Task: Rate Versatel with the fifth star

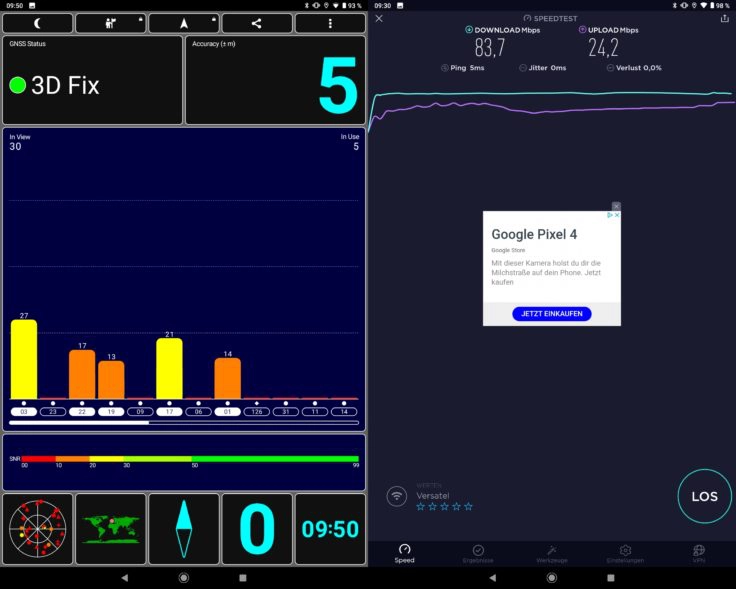Action: click(x=468, y=506)
